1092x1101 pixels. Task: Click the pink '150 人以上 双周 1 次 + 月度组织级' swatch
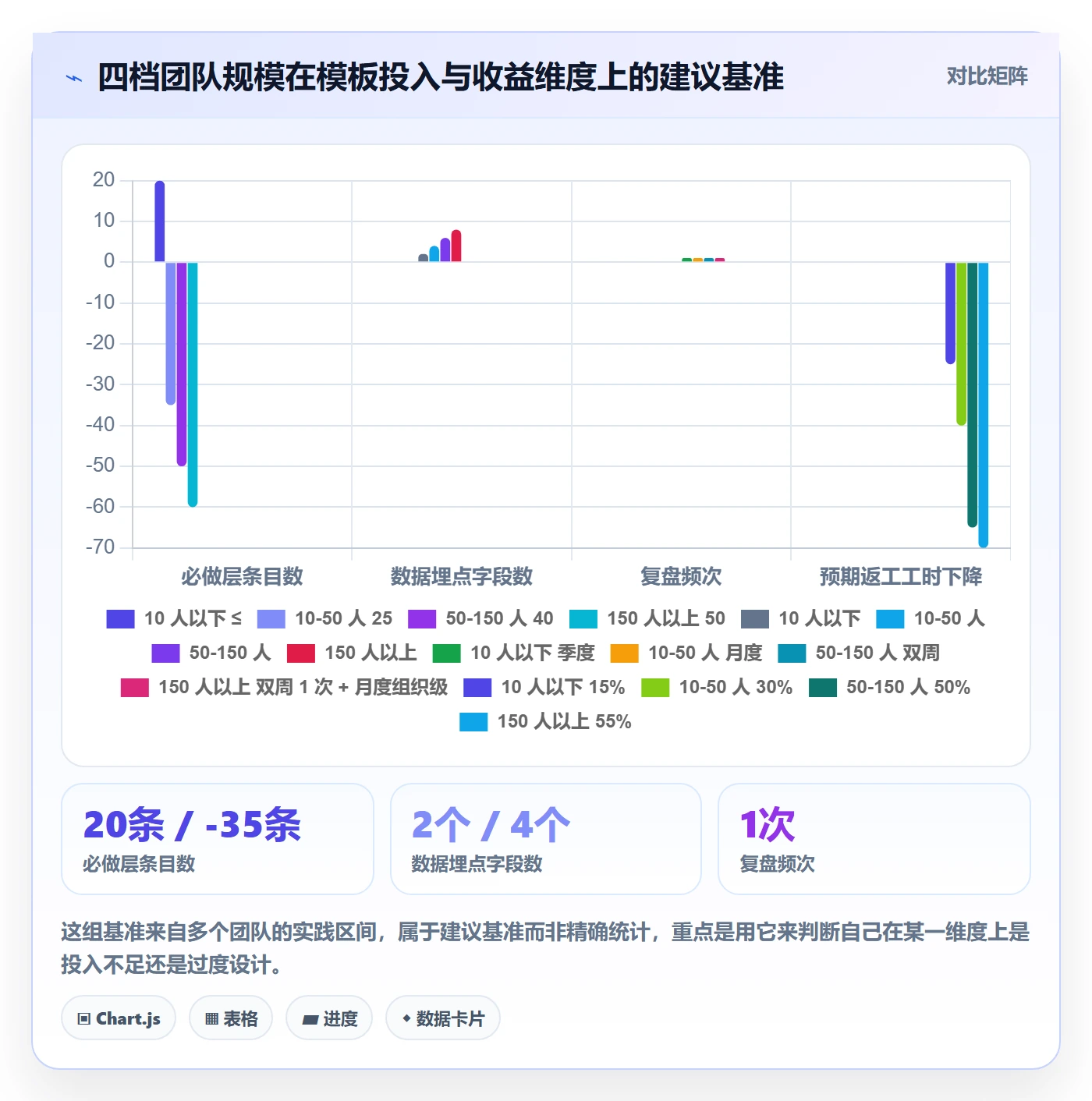coord(135,688)
